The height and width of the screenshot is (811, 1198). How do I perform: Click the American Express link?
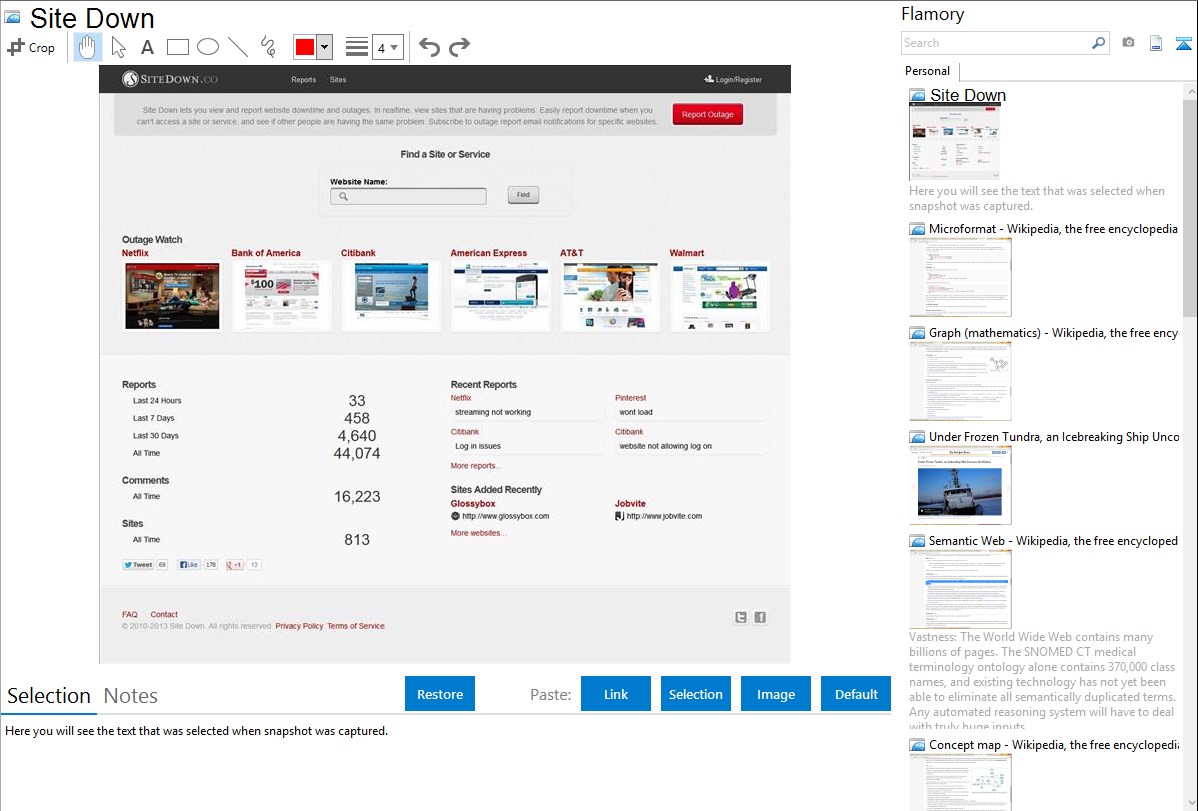coord(489,253)
